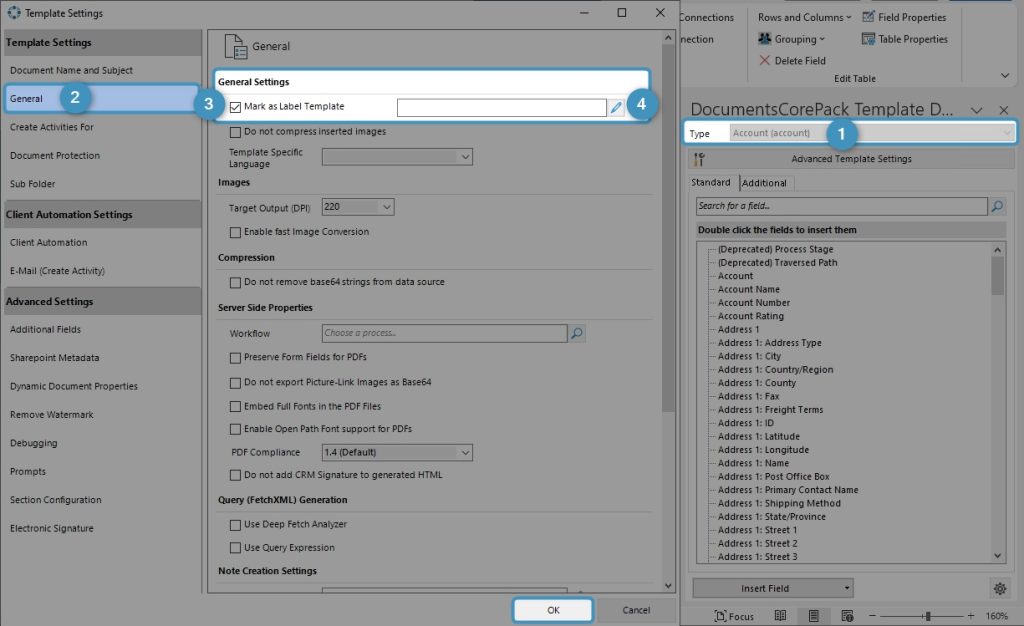The image size is (1024, 626).
Task: Open Client Automation settings
Action: [x=48, y=243]
